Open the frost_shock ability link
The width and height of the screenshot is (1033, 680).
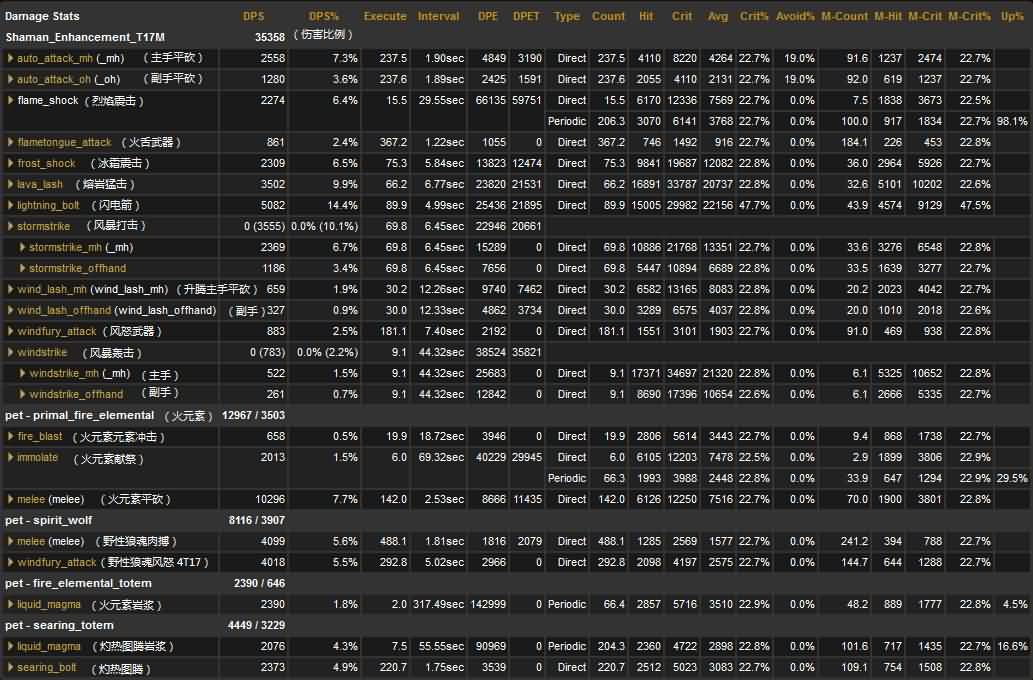(x=46, y=163)
